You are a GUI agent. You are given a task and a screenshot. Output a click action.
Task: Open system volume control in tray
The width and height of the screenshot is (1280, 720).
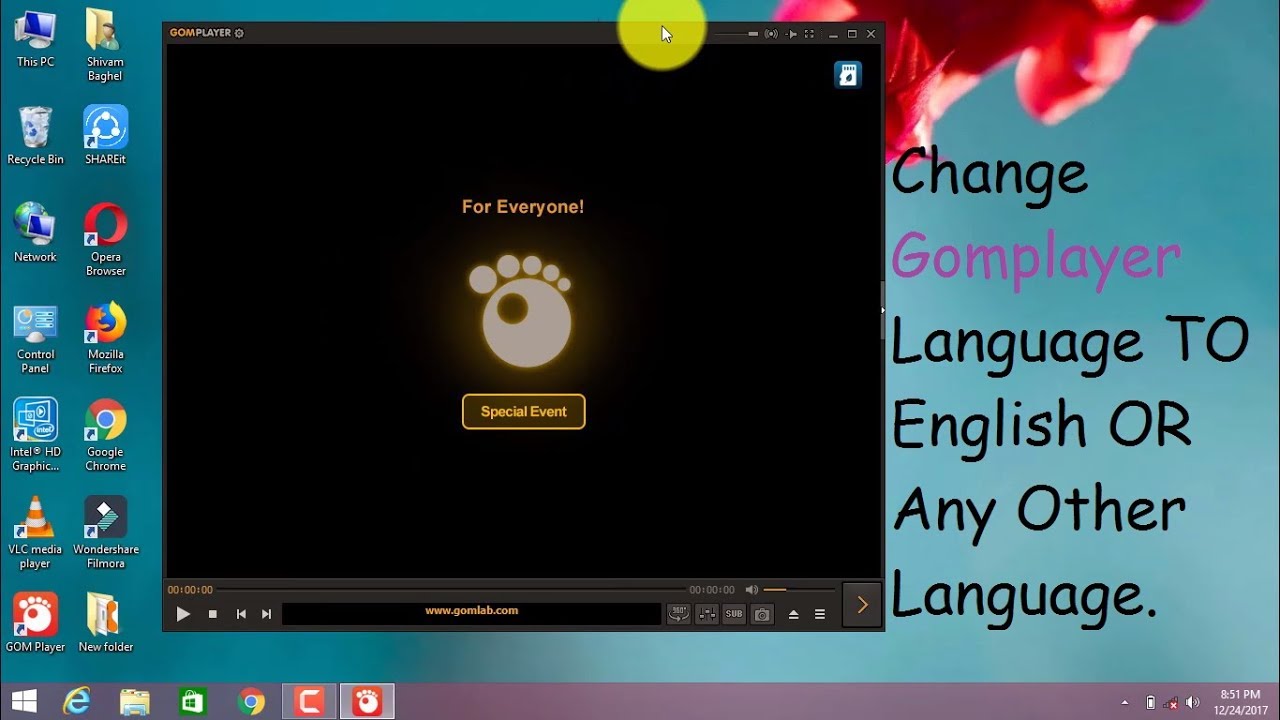(1192, 702)
